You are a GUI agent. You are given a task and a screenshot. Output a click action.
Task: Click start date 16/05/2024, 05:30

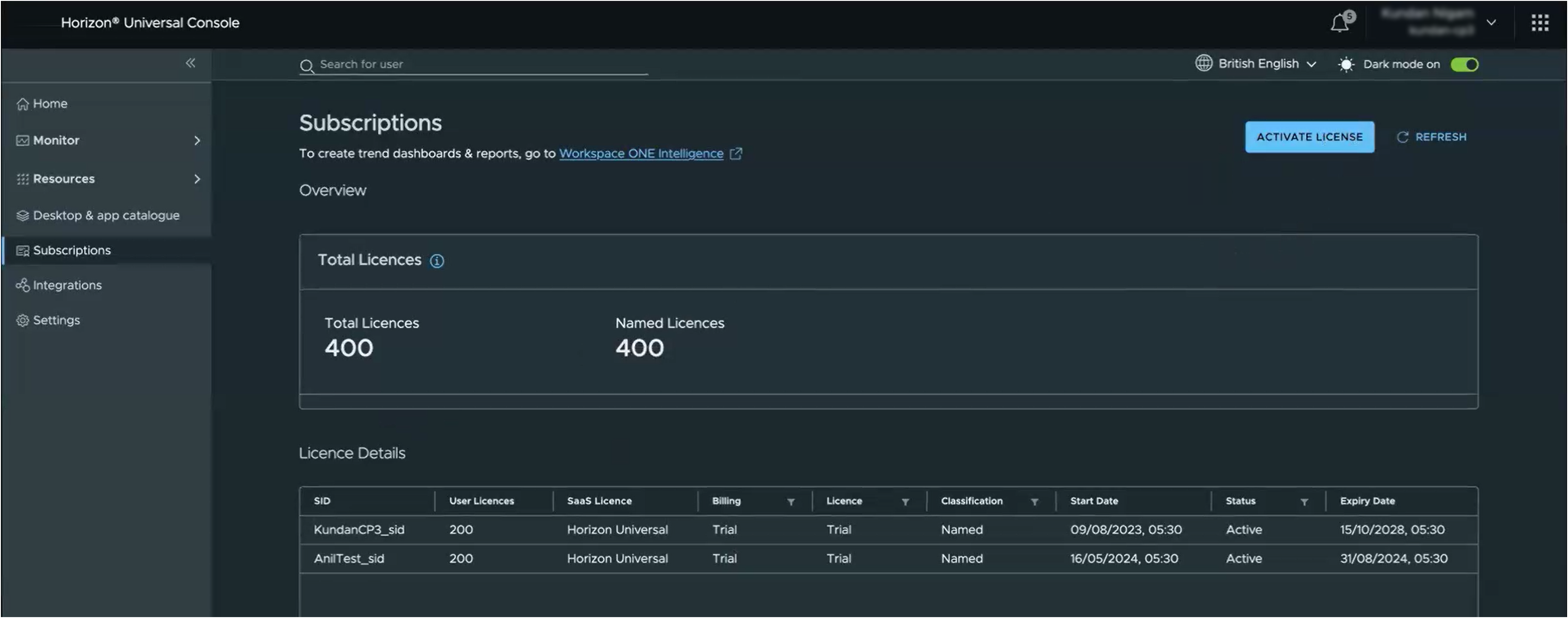[1124, 558]
